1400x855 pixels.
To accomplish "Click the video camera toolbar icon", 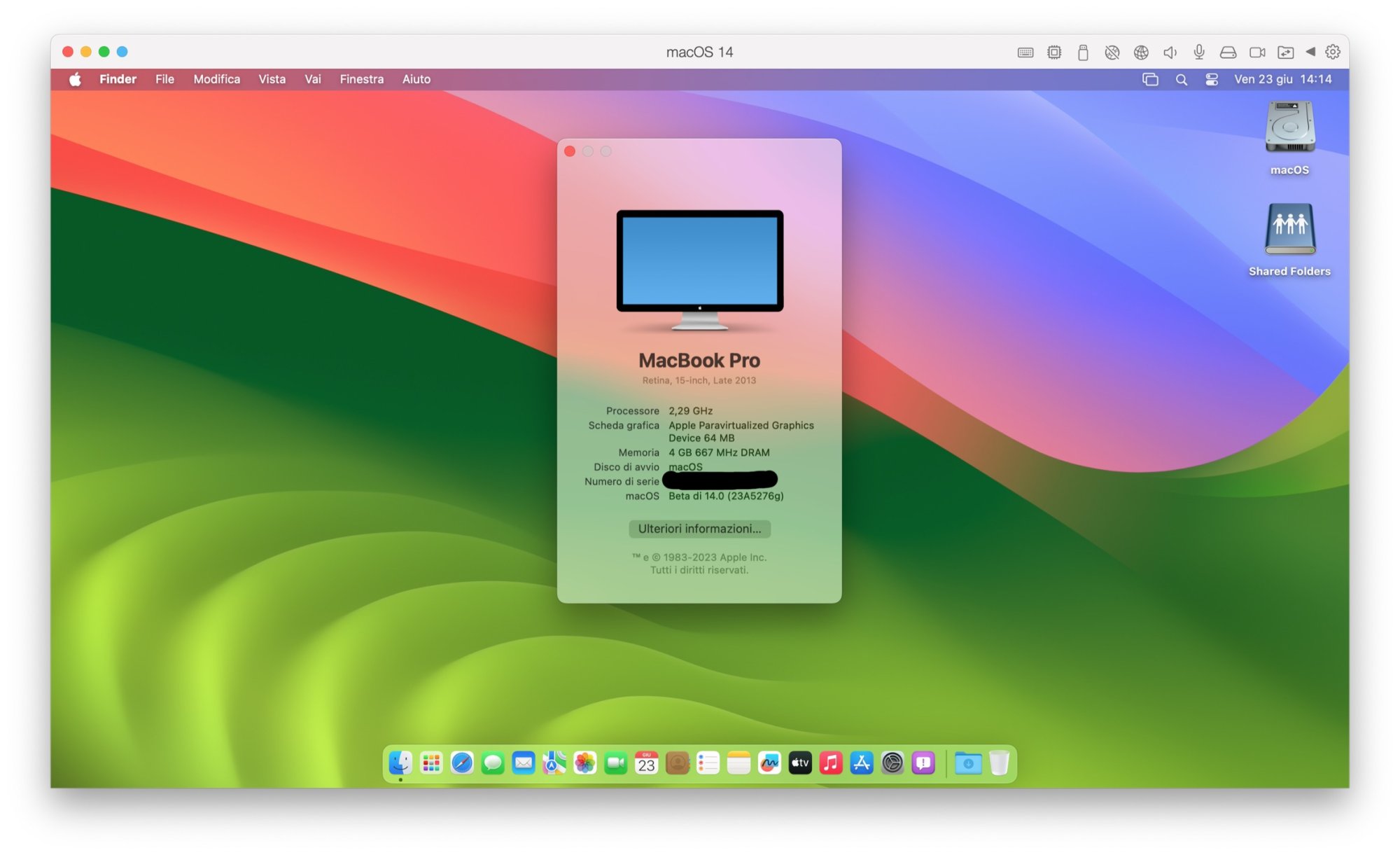I will (x=1257, y=53).
